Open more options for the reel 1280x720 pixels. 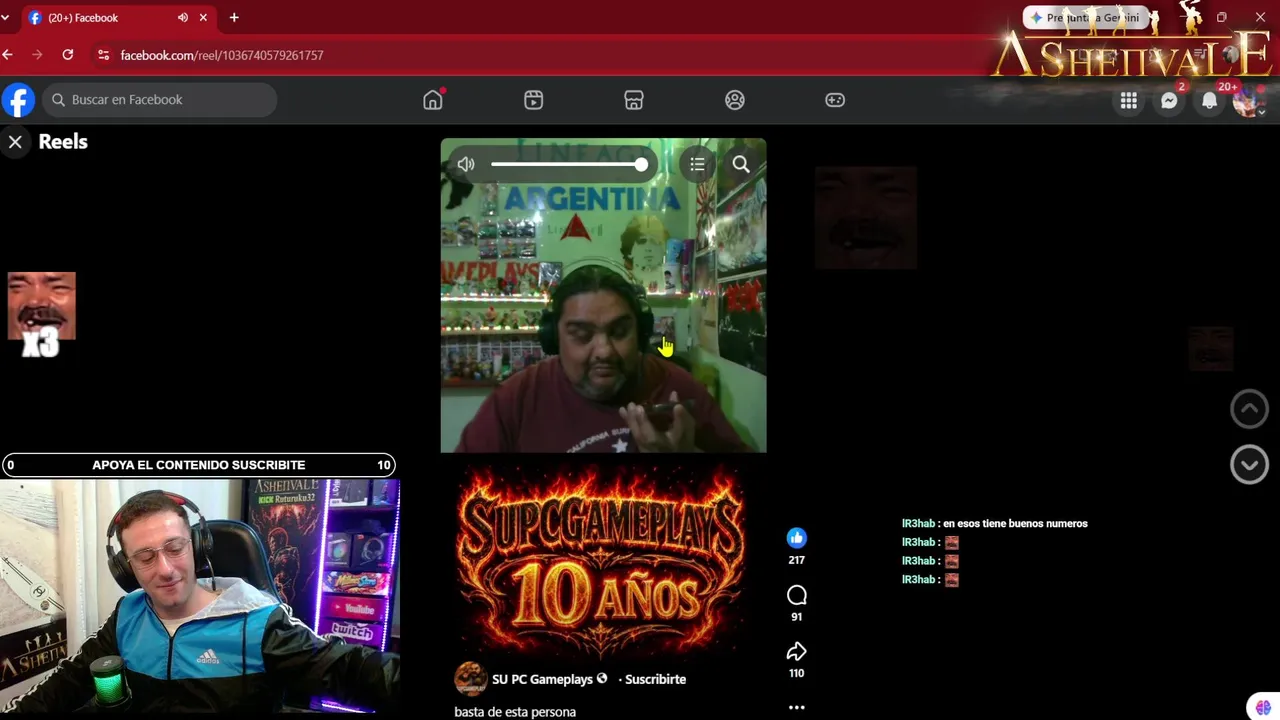[x=796, y=707]
